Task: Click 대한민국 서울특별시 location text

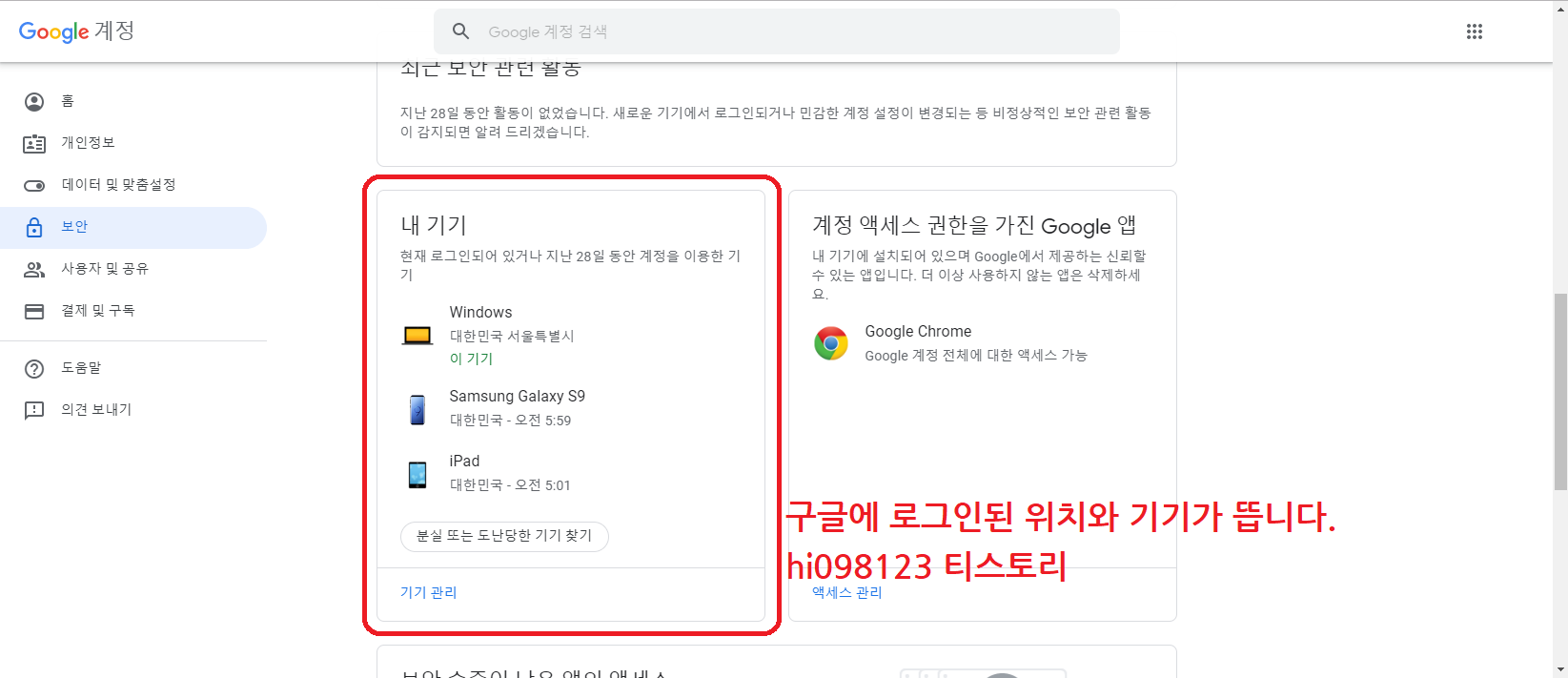Action: [512, 336]
